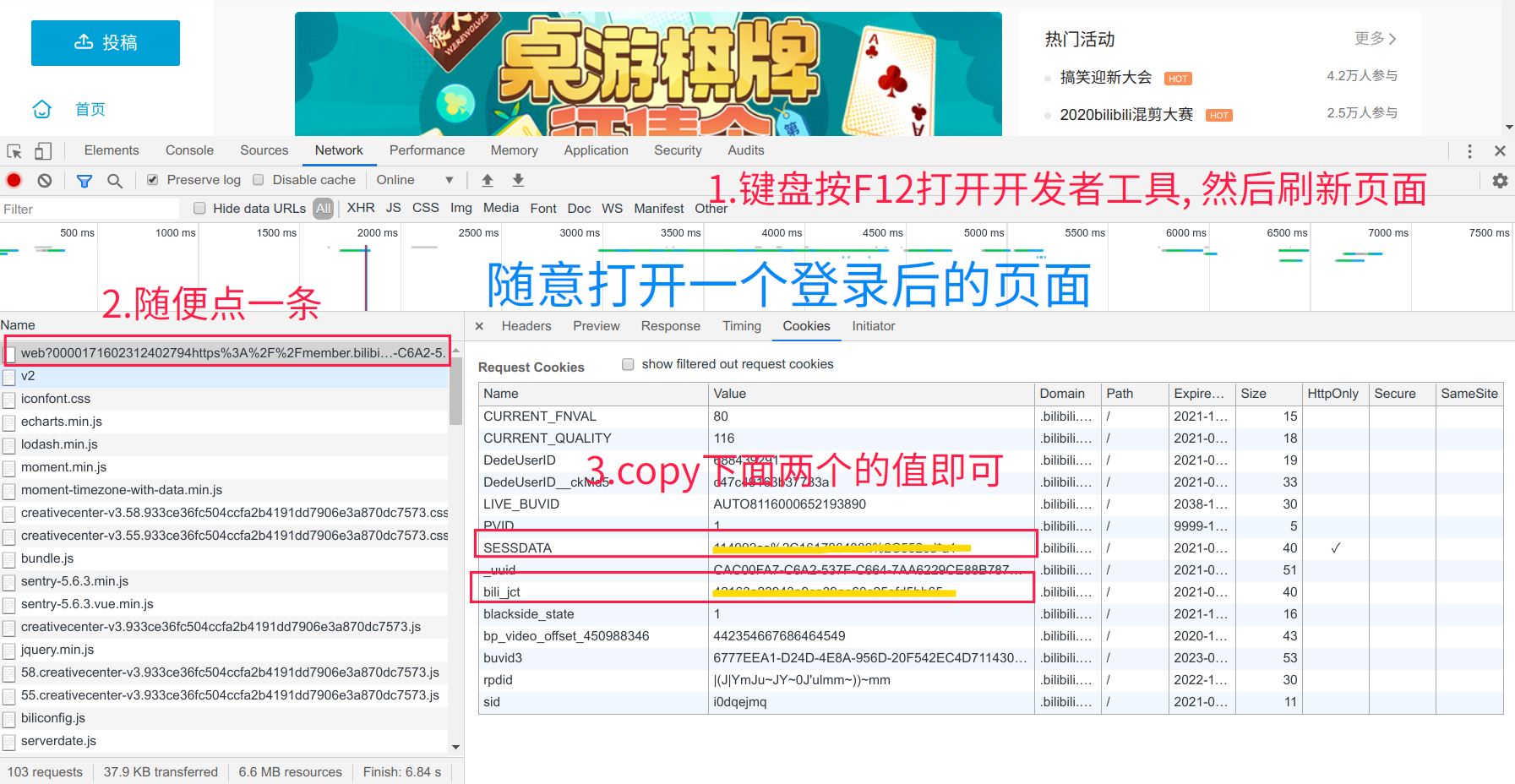This screenshot has height=784, width=1515.
Task: Open the network filter funnel icon
Action: [83, 179]
